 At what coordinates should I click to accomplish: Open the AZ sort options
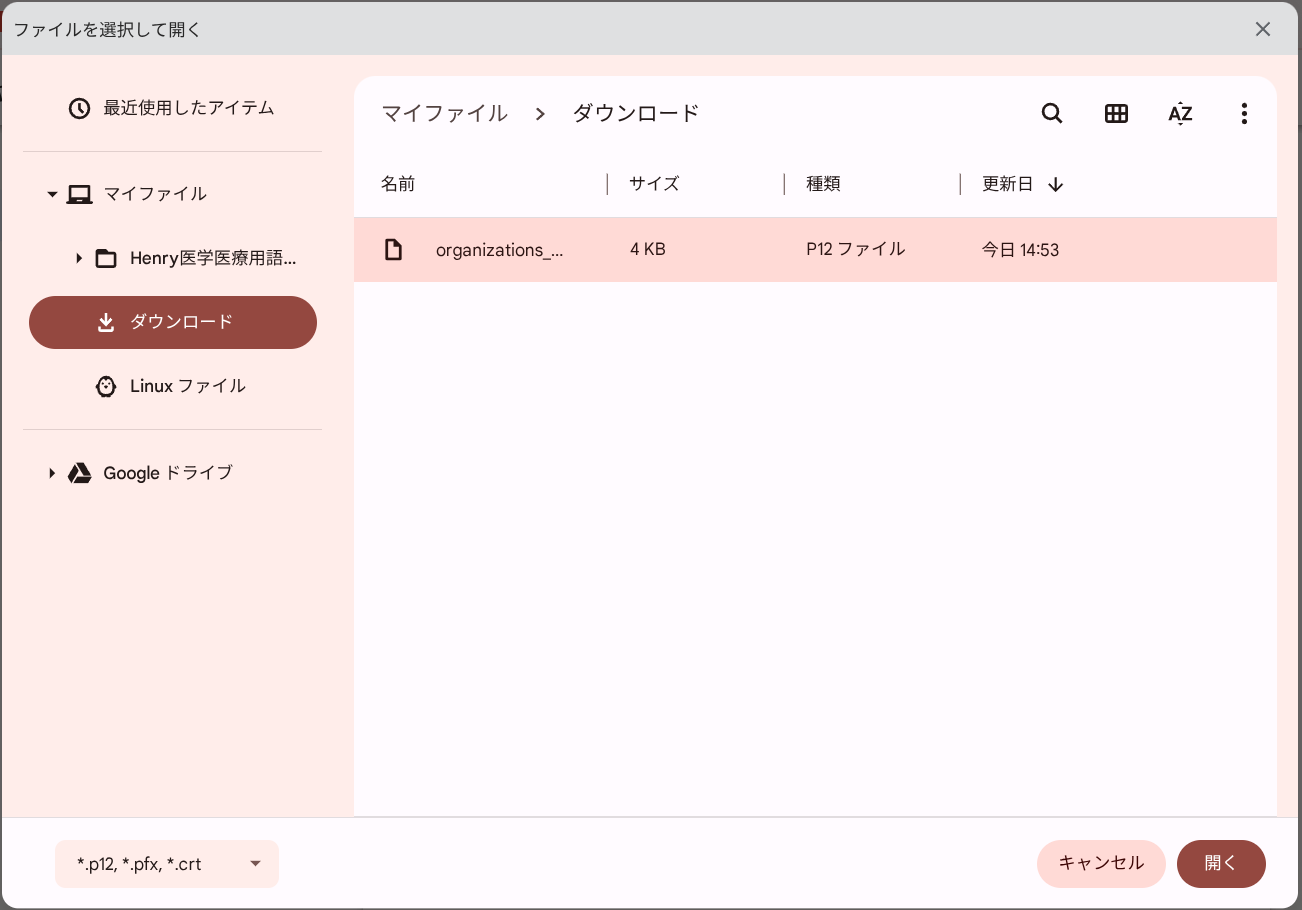pos(1180,113)
